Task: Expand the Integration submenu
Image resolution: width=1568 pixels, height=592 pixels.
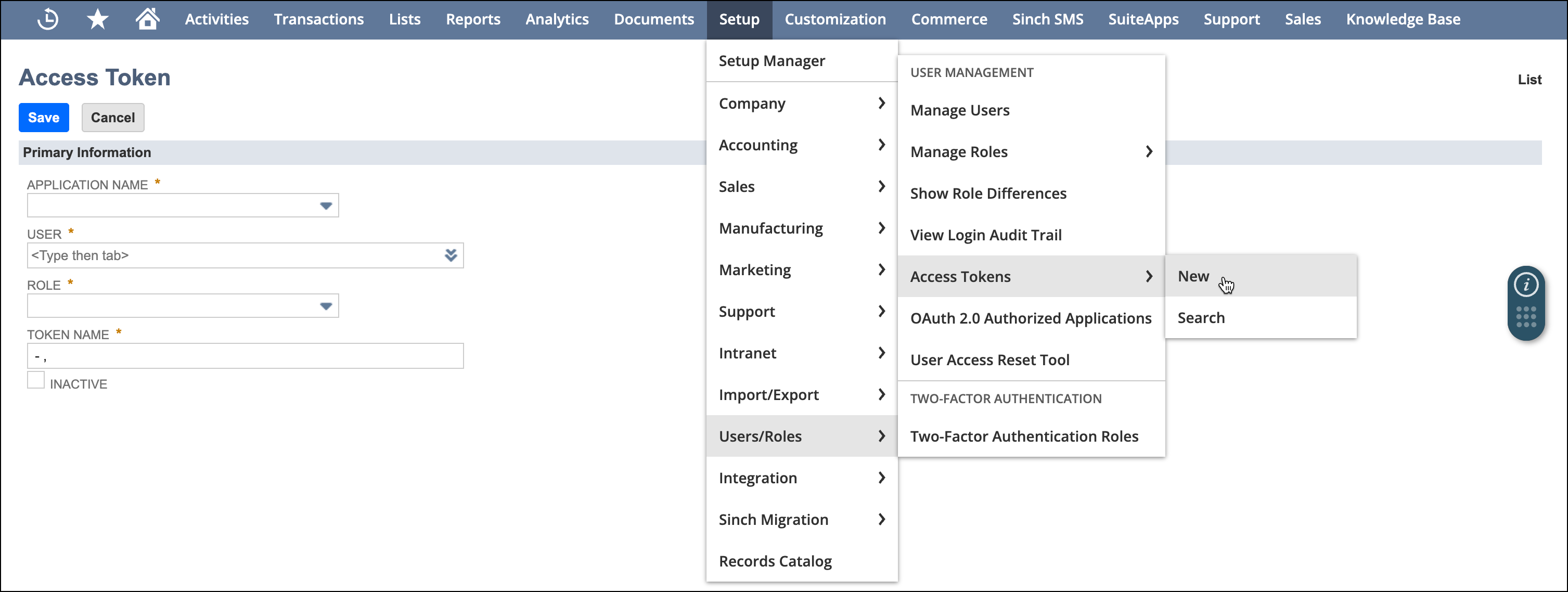Action: point(801,478)
